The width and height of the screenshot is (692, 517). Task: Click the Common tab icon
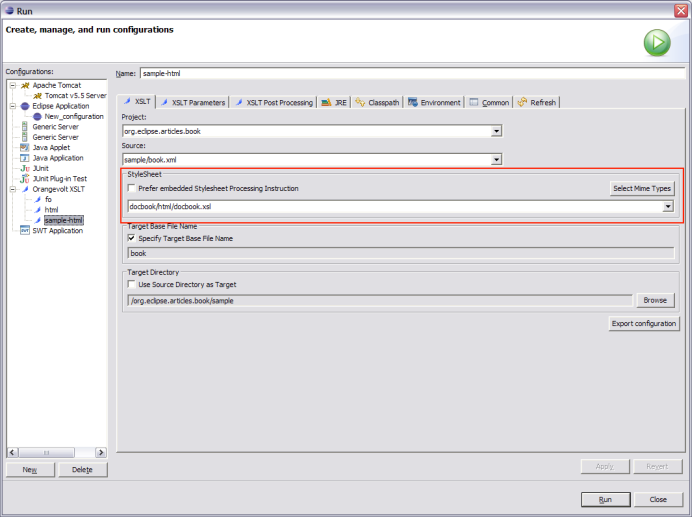click(x=474, y=102)
